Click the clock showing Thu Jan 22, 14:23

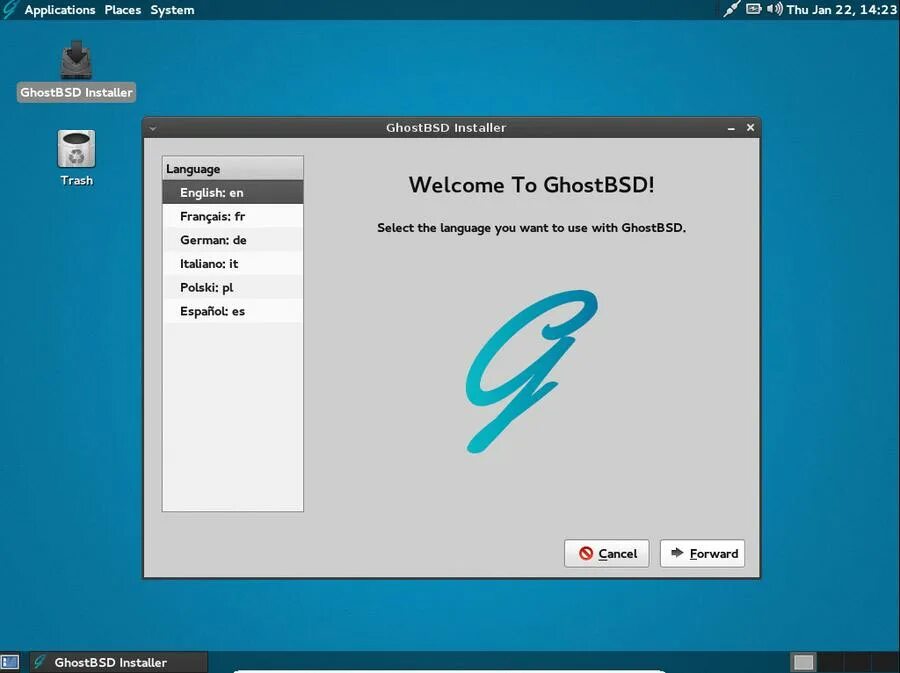pyautogui.click(x=841, y=9)
